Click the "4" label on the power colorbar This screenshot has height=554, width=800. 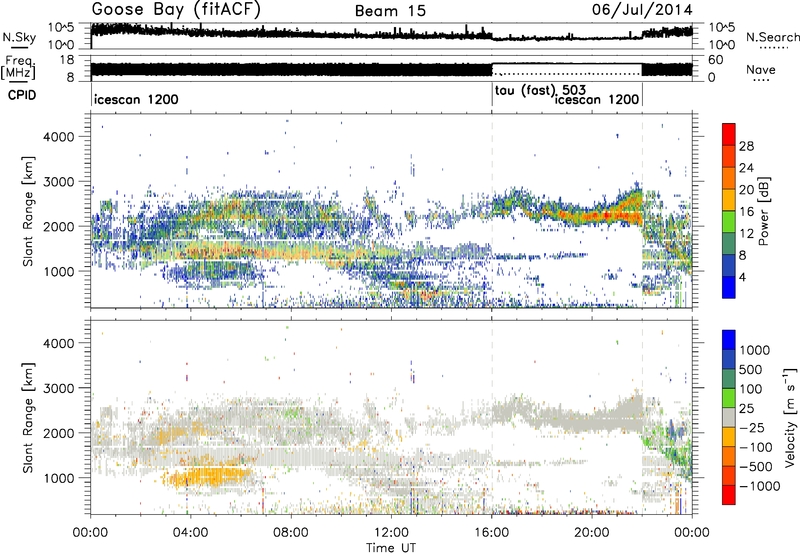click(742, 278)
